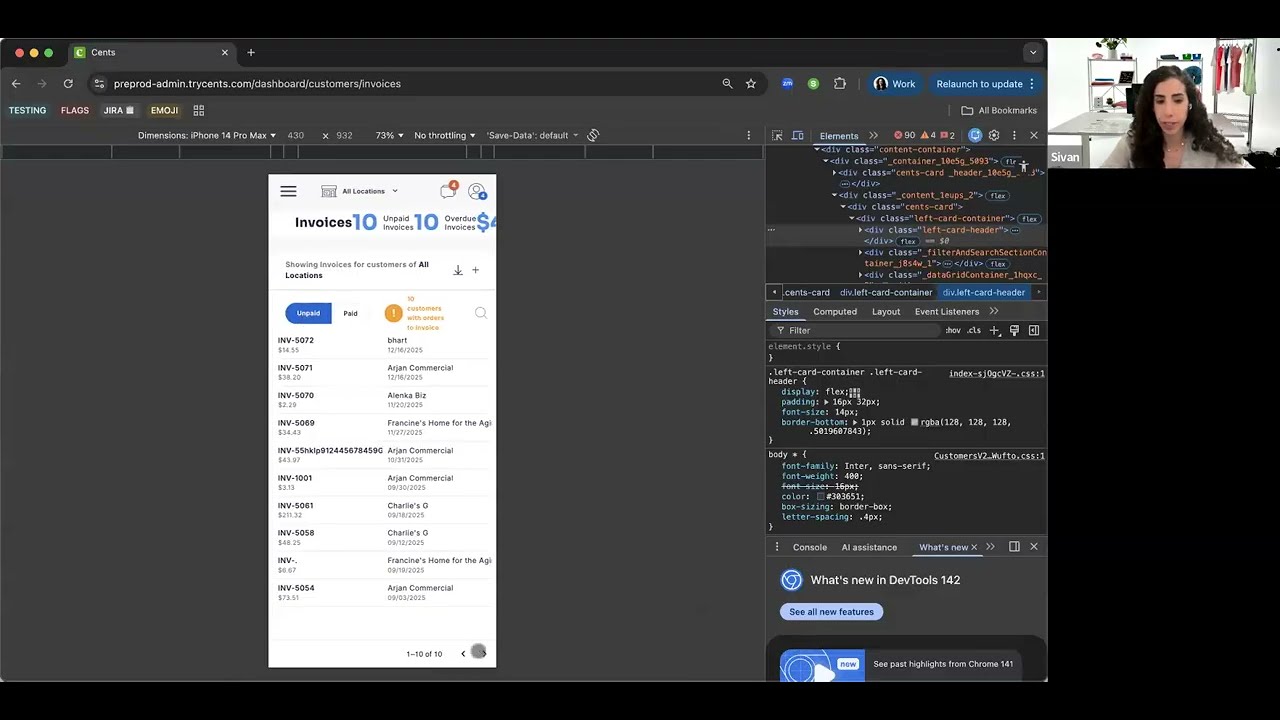Open the Console drawer tab
This screenshot has height=720, width=1280.
point(810,547)
